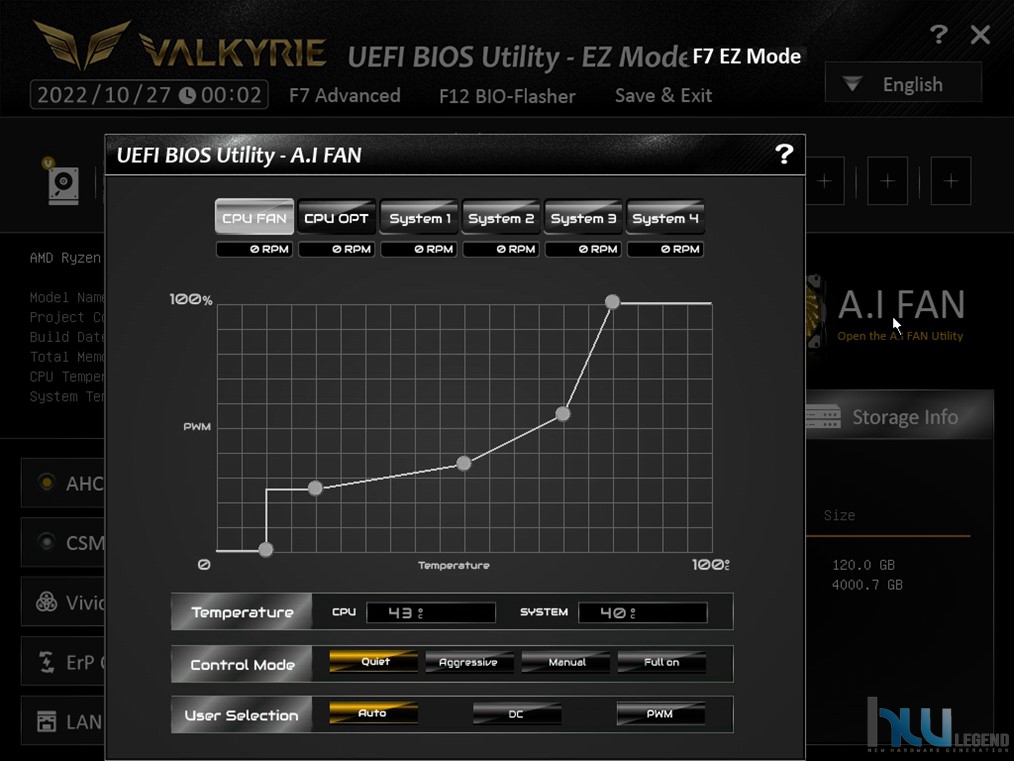Click the second fan curve control point from the left
Viewport: 1014px width, 761px height.
tap(315, 488)
